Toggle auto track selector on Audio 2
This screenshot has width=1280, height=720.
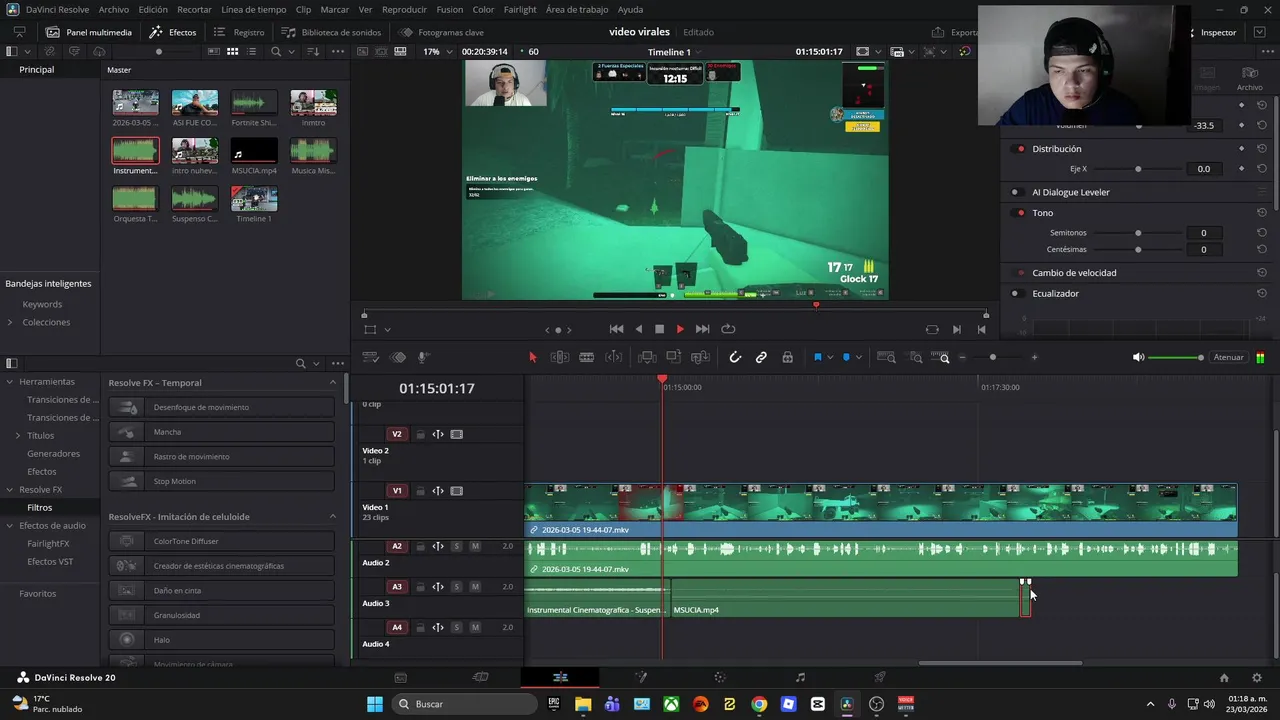click(438, 546)
